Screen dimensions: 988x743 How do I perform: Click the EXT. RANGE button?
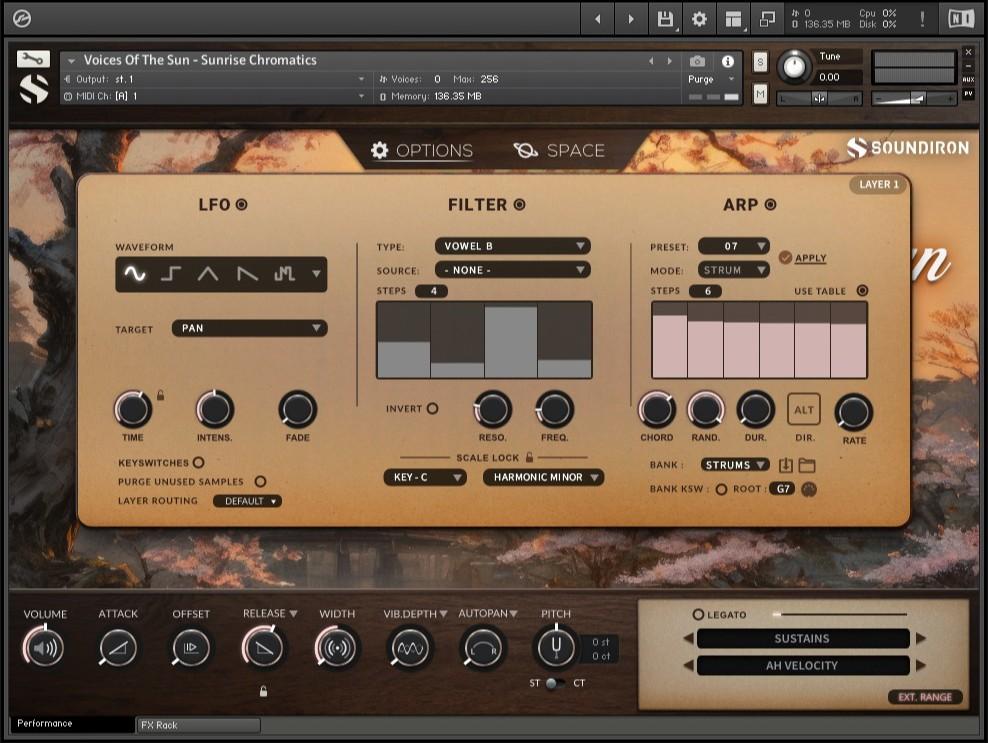[924, 697]
